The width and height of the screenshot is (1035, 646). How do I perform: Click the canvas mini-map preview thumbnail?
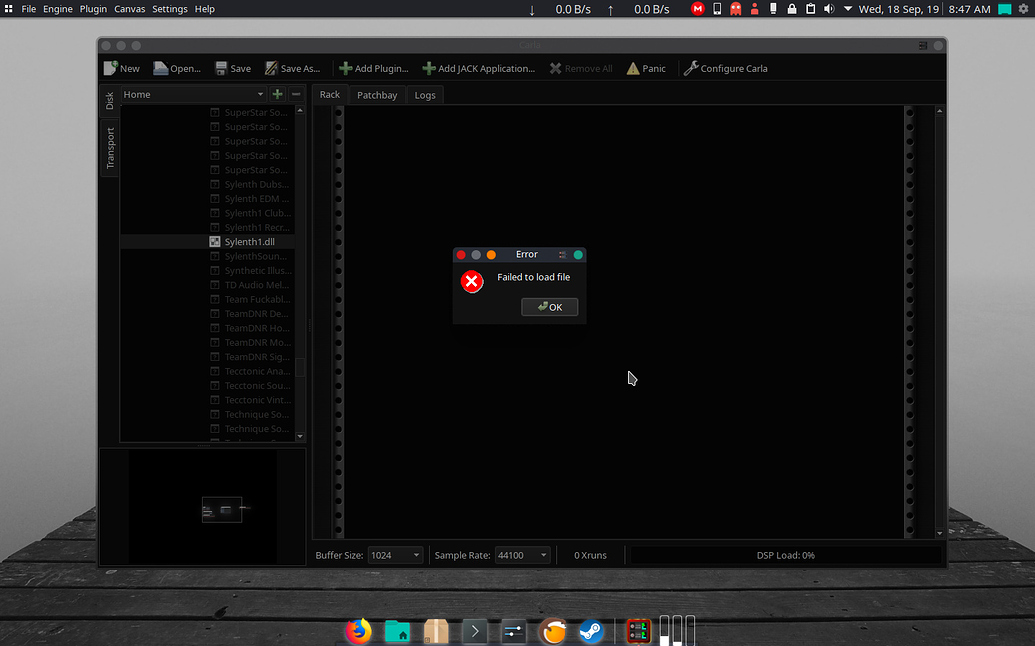222,509
